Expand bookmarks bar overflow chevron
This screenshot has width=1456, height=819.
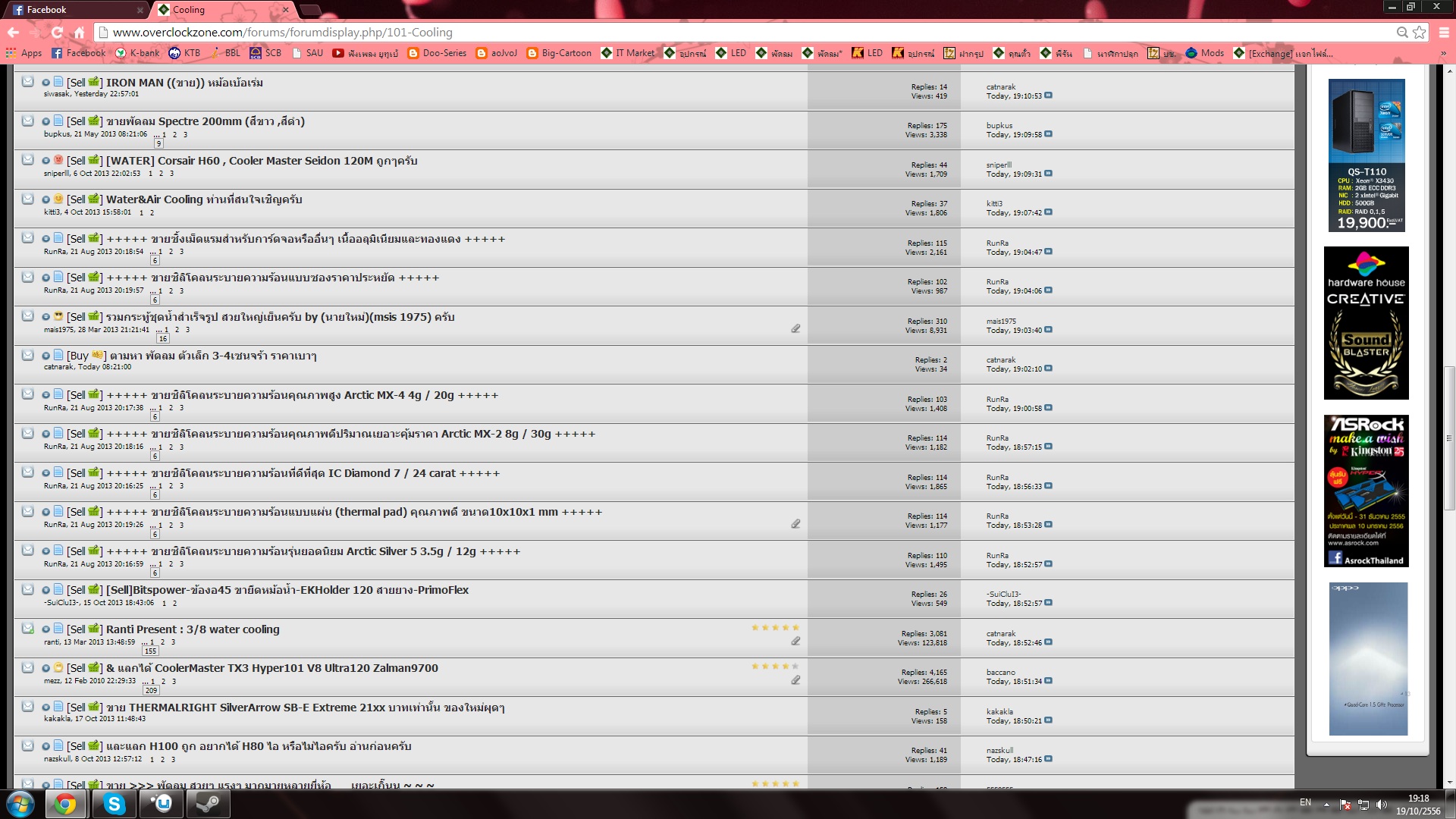coord(1442,53)
